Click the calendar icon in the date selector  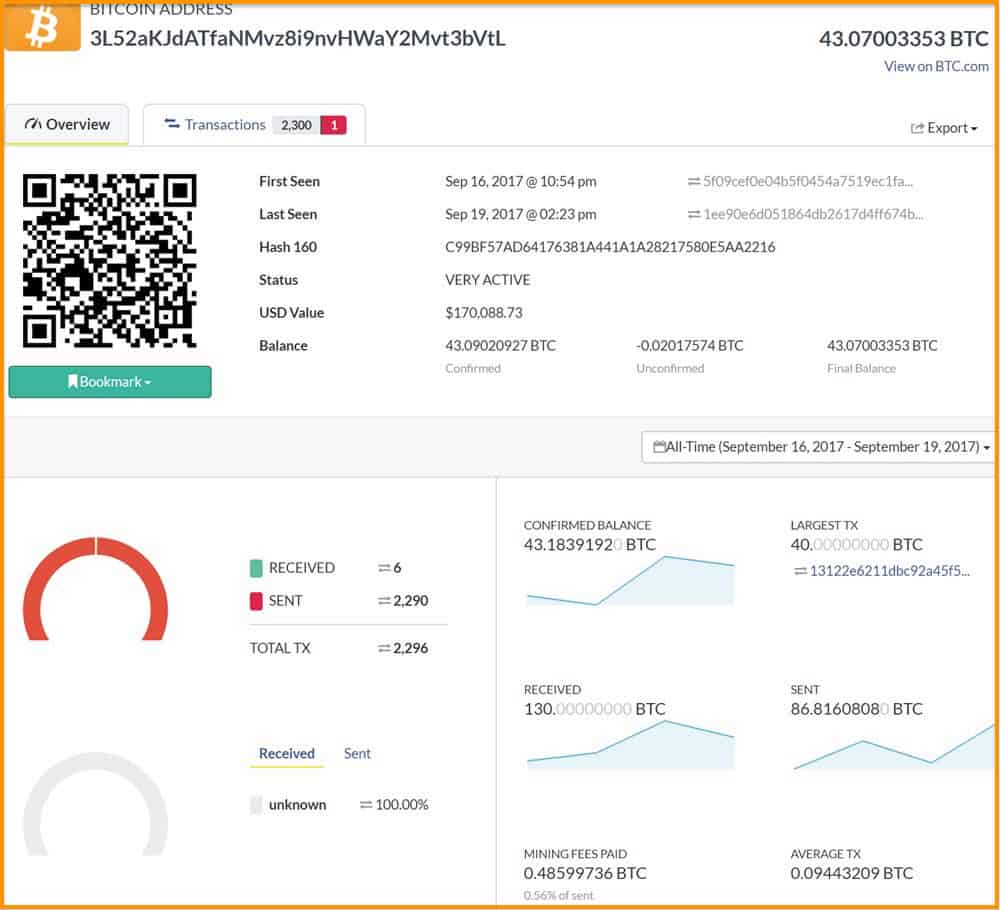[x=660, y=447]
